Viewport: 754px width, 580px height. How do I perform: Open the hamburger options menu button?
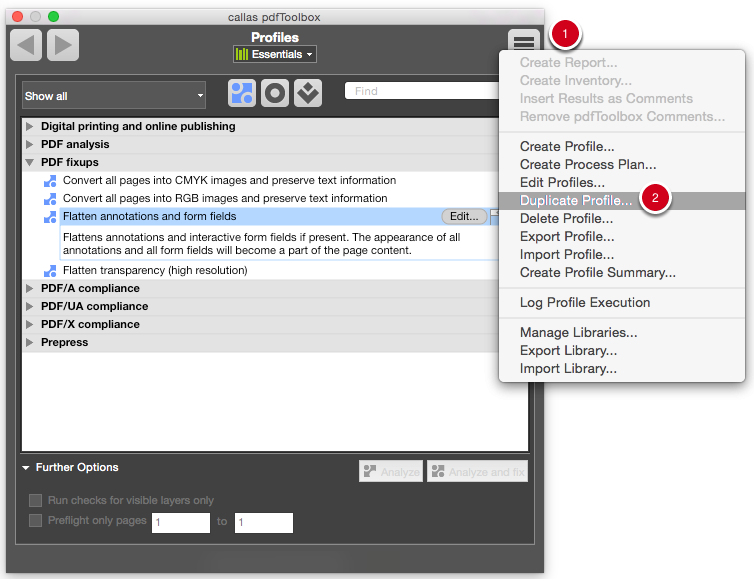pyautogui.click(x=524, y=41)
